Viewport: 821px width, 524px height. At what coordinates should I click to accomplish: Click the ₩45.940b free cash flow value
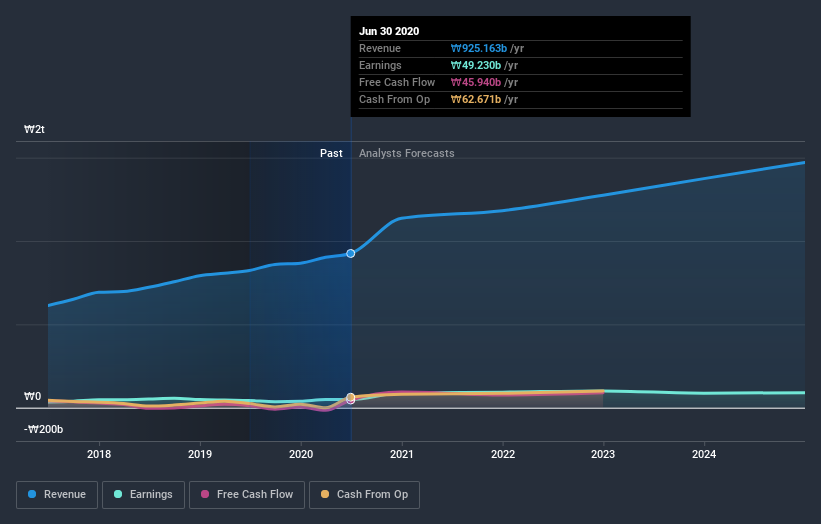click(475, 83)
